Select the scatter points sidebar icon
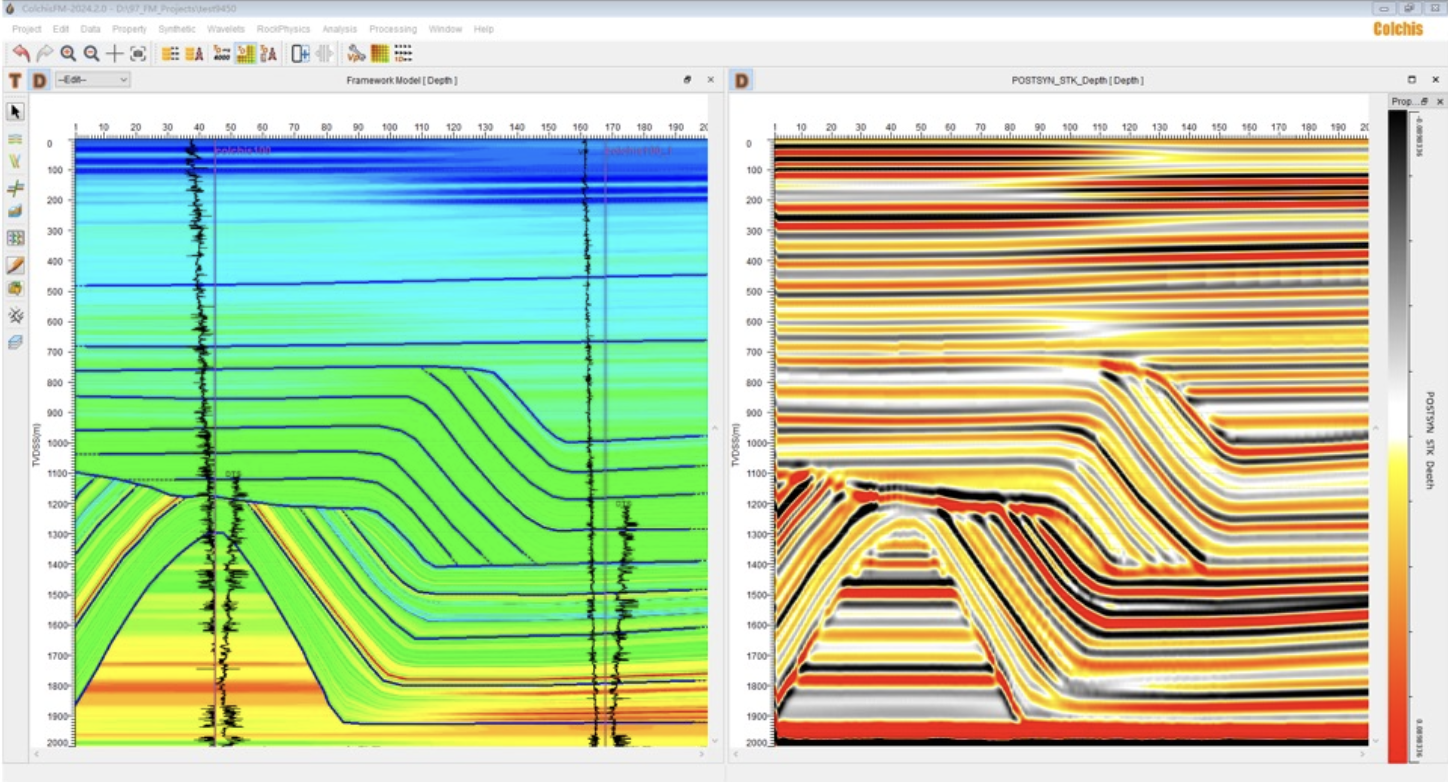The width and height of the screenshot is (1448, 782). [16, 315]
